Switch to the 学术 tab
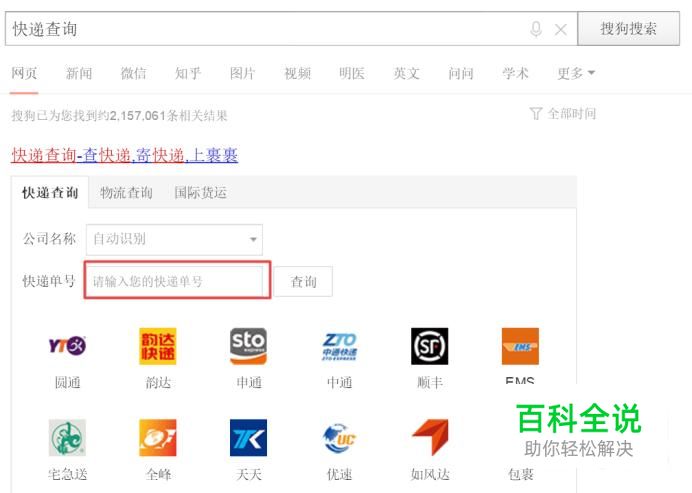This screenshot has height=493, width=692. tap(515, 73)
